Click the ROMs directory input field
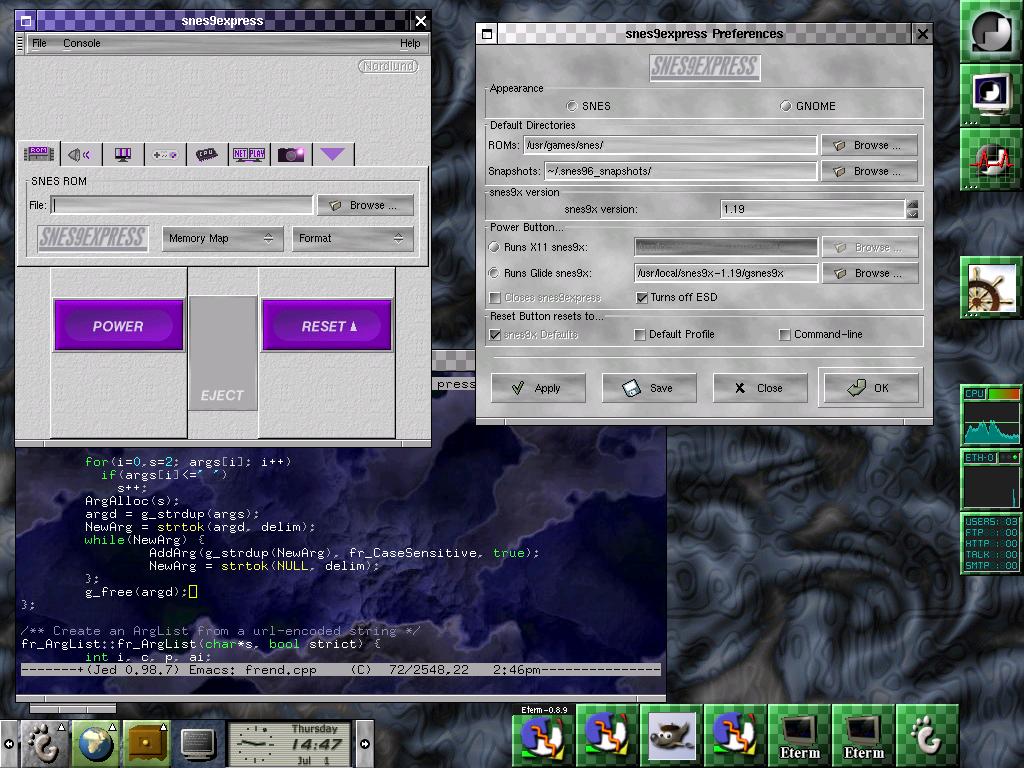The width and height of the screenshot is (1024, 768). pyautogui.click(x=670, y=145)
